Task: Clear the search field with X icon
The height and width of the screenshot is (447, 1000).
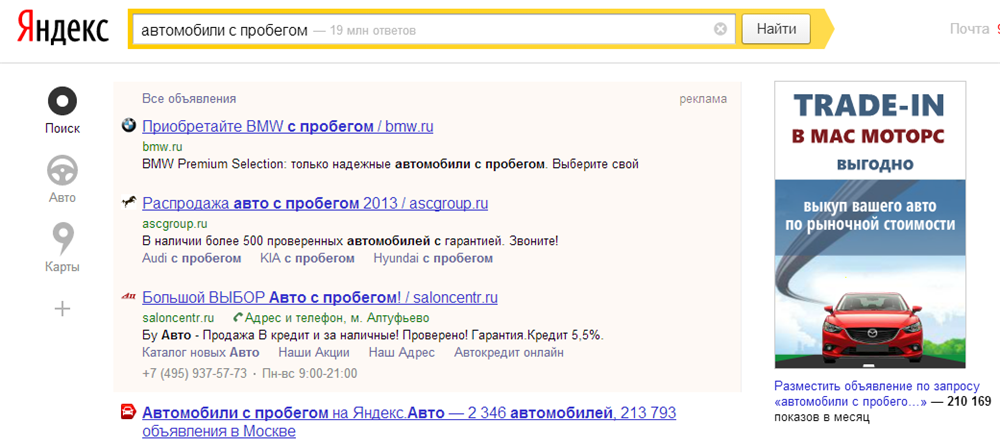Action: pyautogui.click(x=720, y=30)
